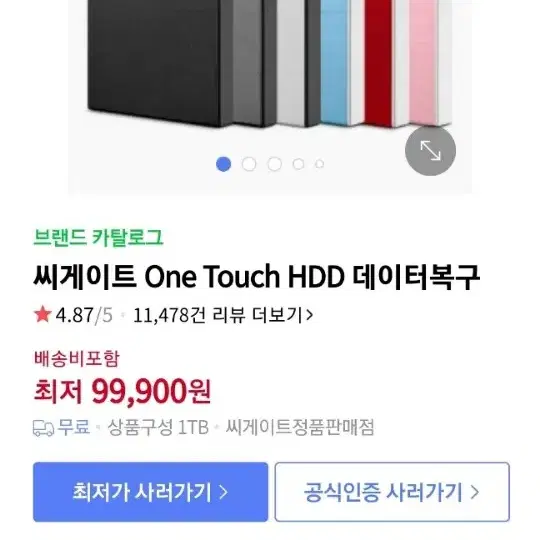Switch to the third carousel image dot
This screenshot has width=540, height=540.
(274, 164)
